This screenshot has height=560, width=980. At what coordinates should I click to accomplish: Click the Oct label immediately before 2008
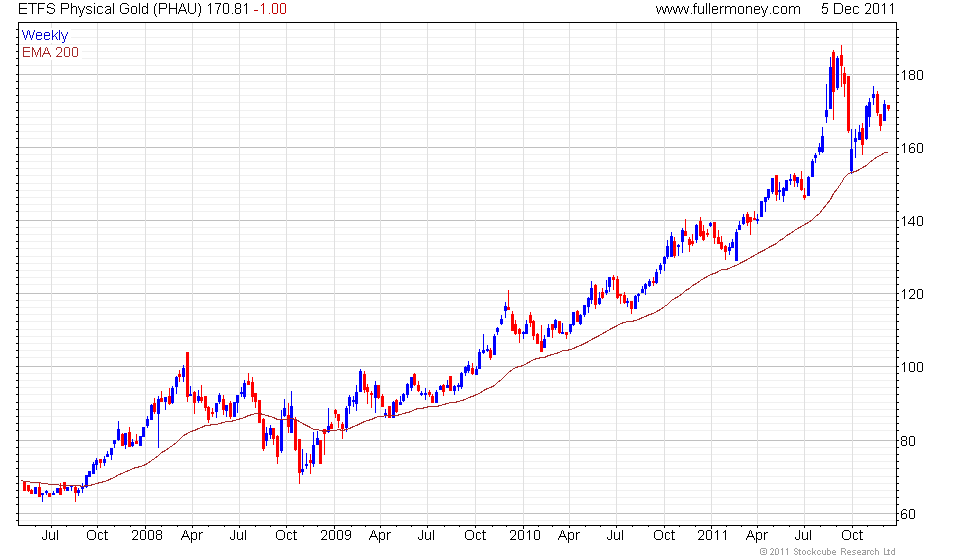click(97, 536)
